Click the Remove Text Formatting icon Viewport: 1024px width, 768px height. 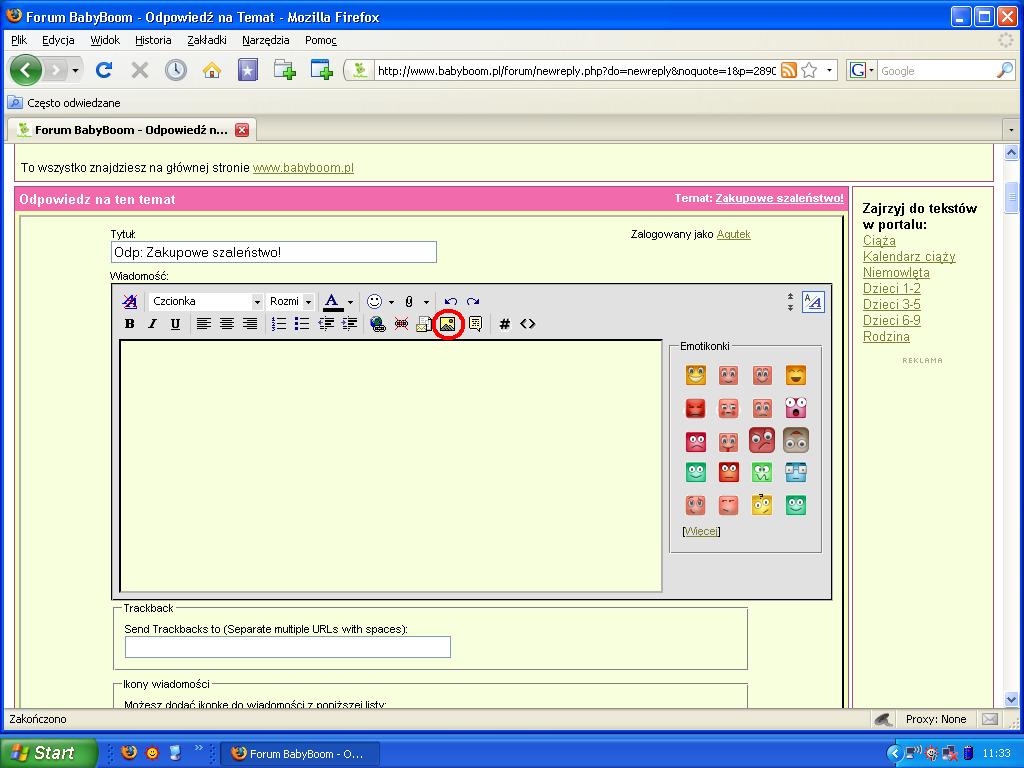click(x=130, y=301)
